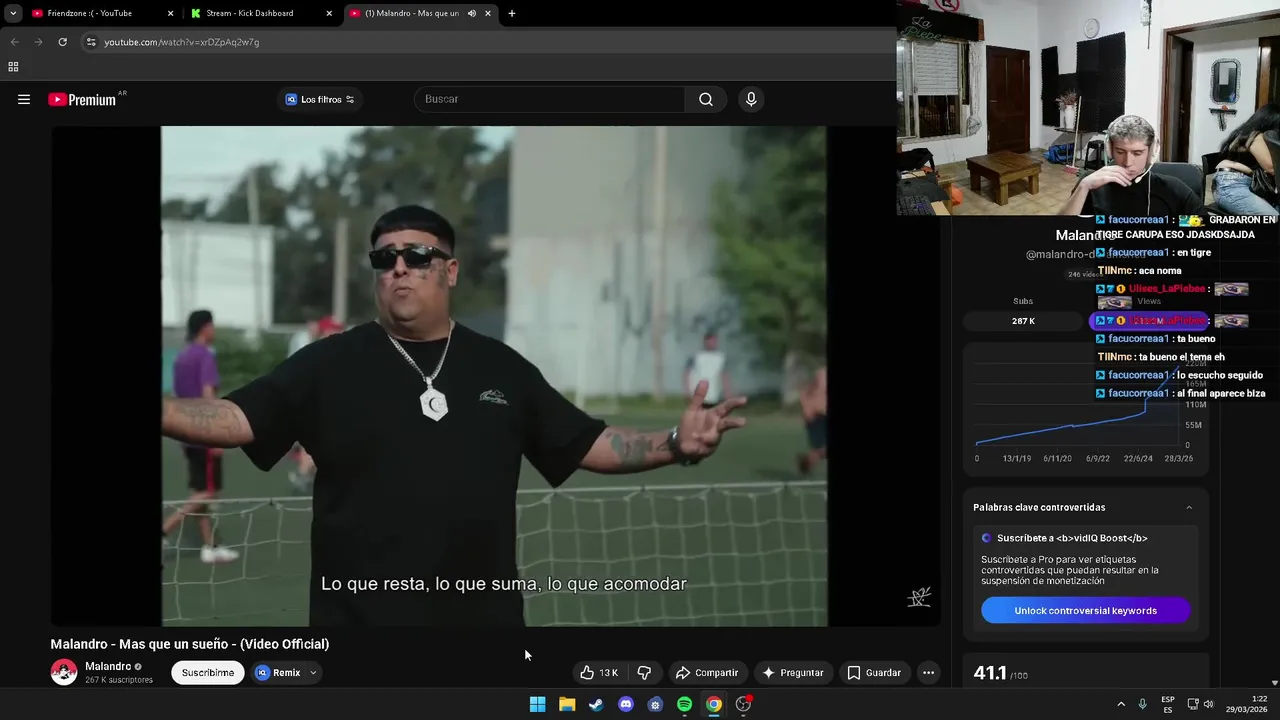Click the Malandro channel avatar
Image resolution: width=1280 pixels, height=720 pixels.
pyautogui.click(x=64, y=672)
